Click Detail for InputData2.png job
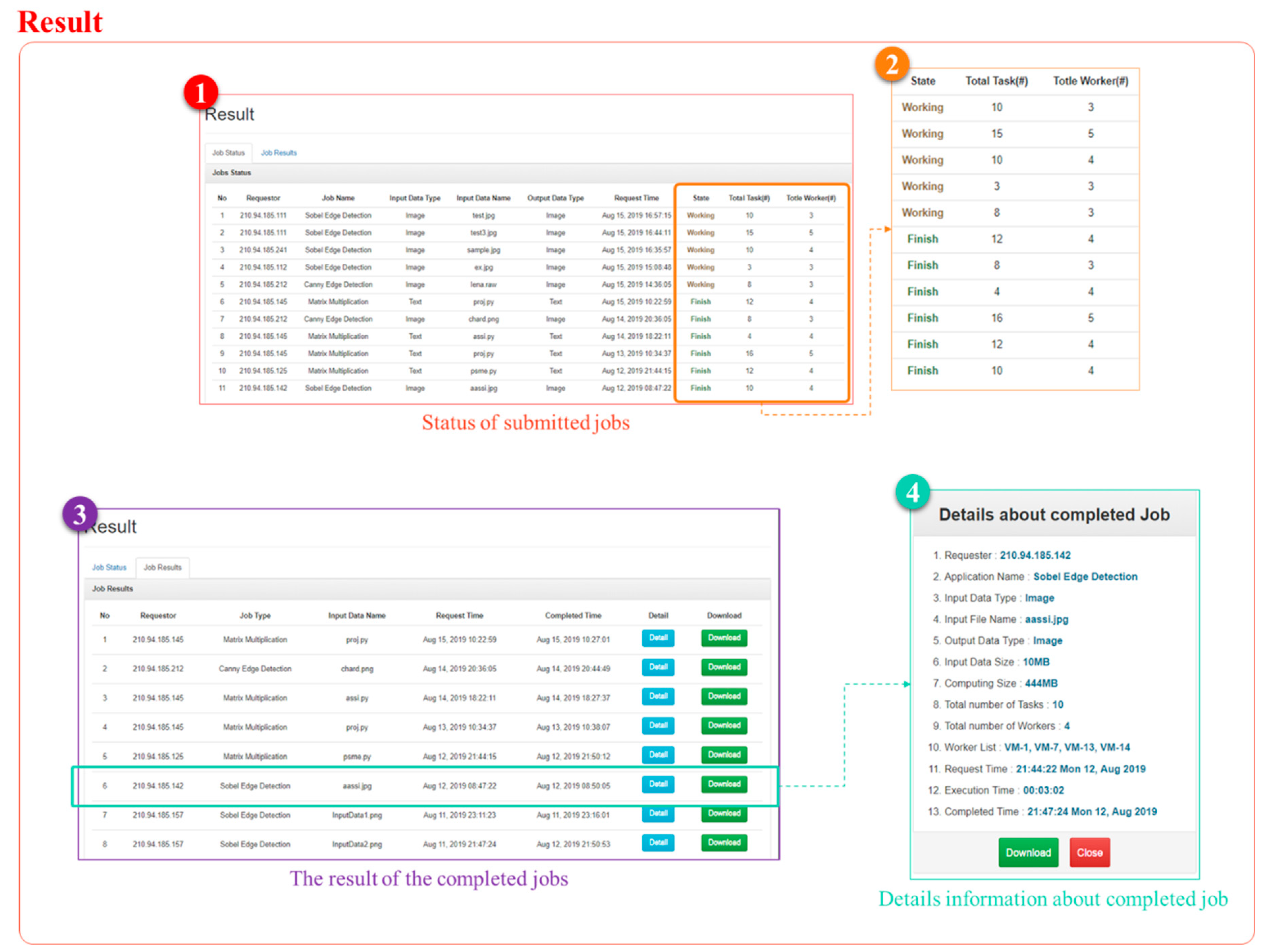 (658, 842)
